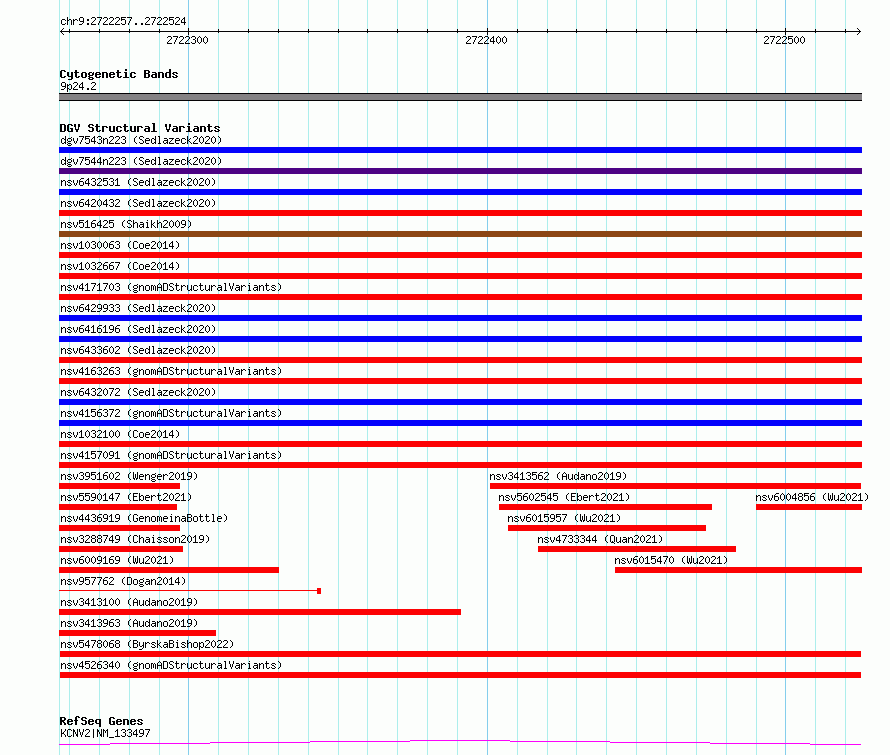Click the KCNV2|NM_133497 gene label
Screen dimensions: 890x755
(x=105, y=733)
